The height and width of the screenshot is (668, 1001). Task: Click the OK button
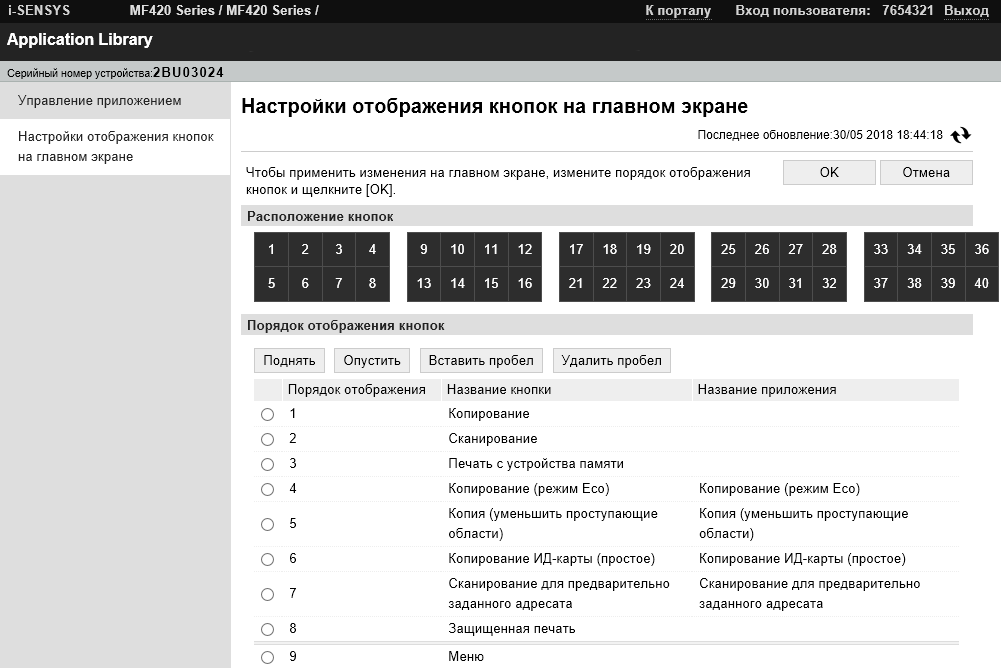[829, 172]
